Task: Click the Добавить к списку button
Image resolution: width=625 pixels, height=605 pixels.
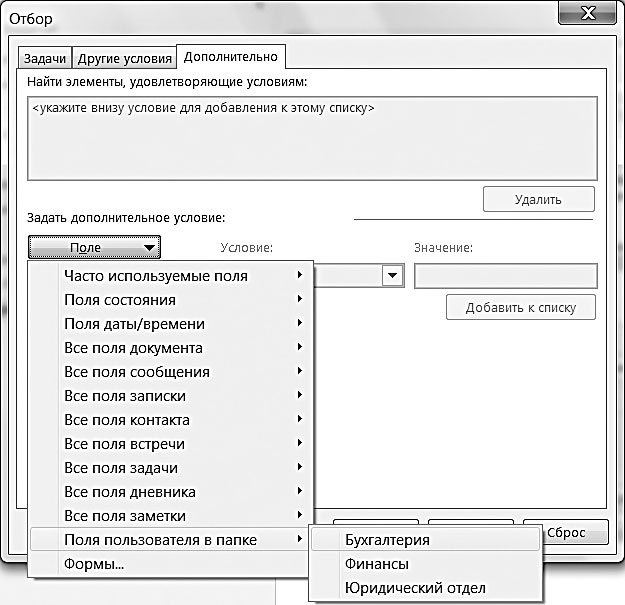Action: click(x=521, y=307)
